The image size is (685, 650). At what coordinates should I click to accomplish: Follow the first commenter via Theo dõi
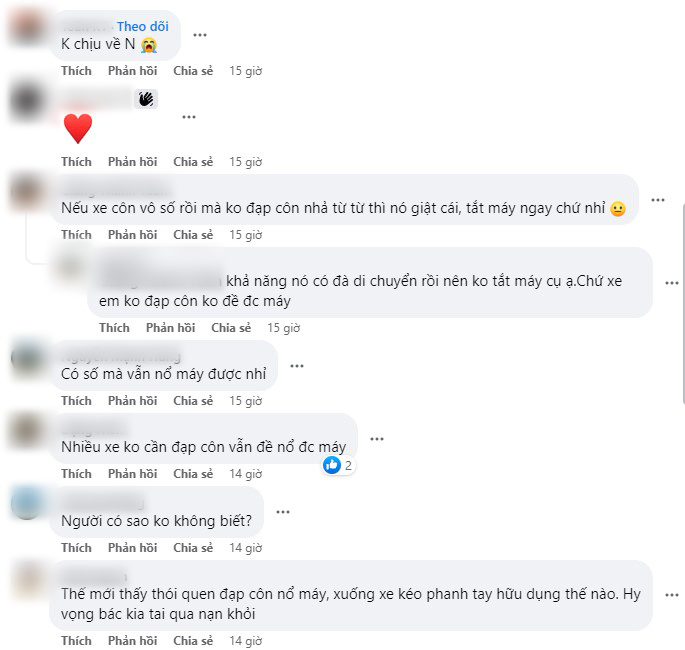pos(142,26)
